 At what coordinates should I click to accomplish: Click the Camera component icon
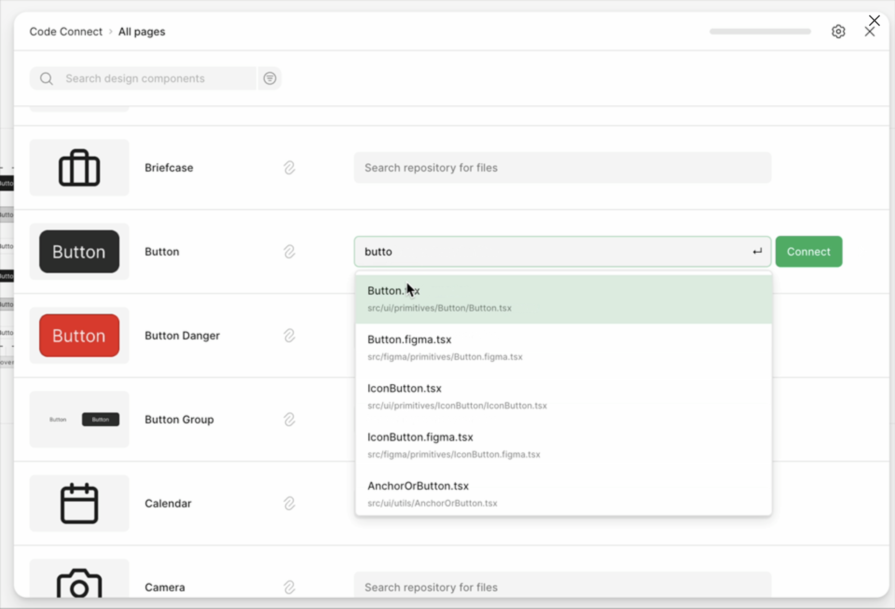[x=79, y=583]
